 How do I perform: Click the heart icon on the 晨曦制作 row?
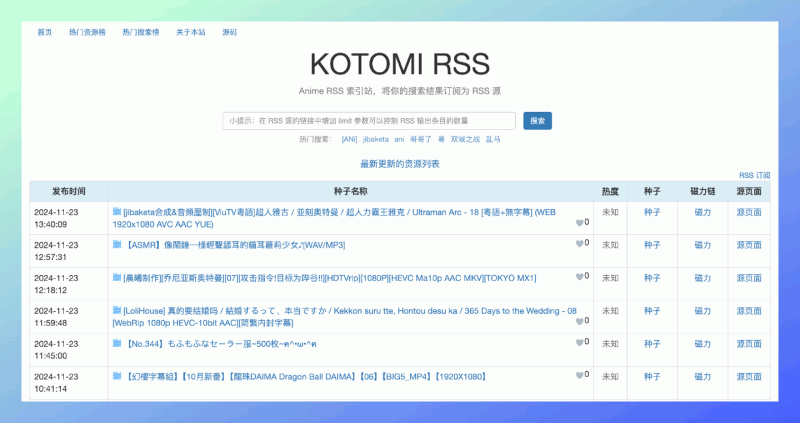click(x=580, y=277)
